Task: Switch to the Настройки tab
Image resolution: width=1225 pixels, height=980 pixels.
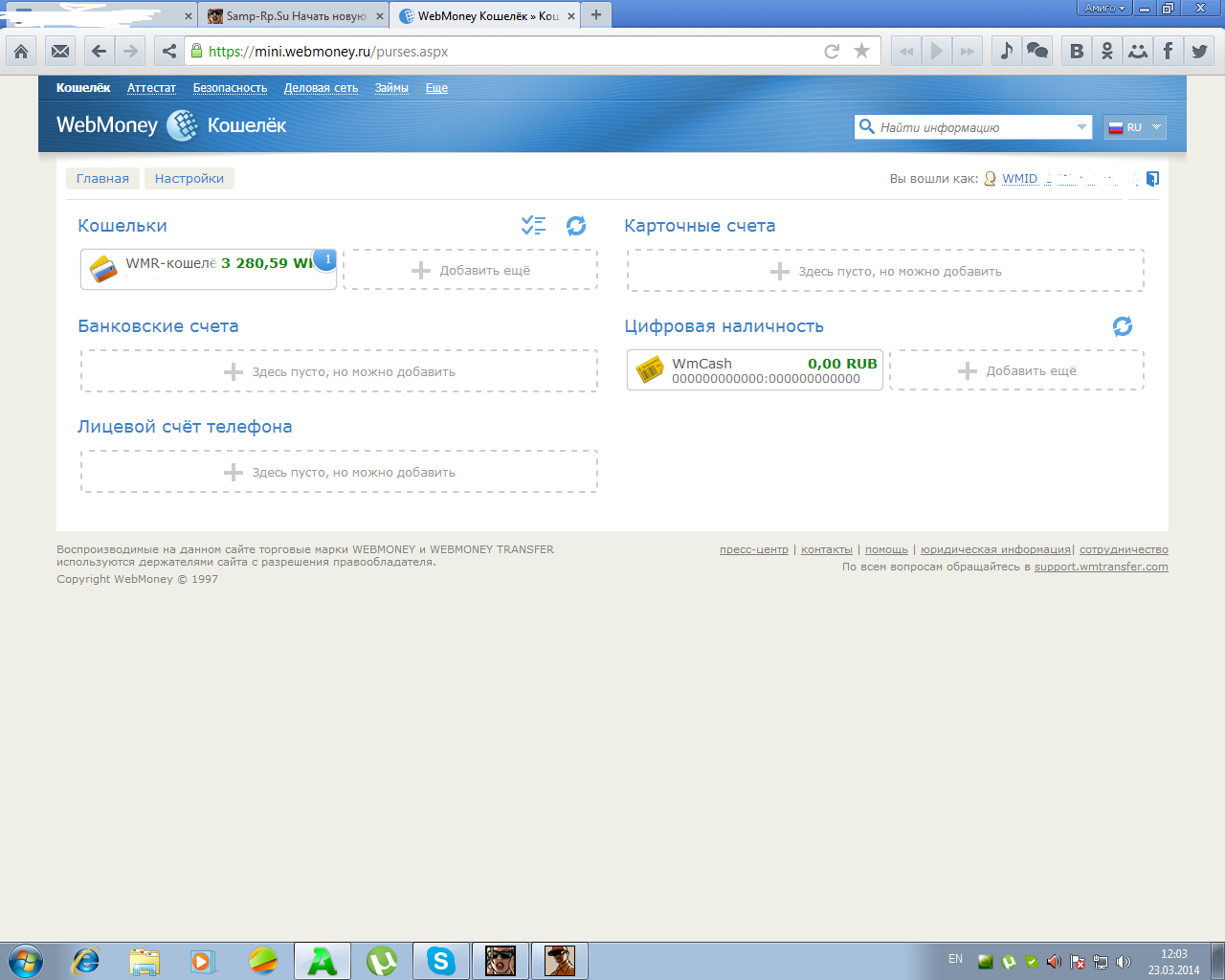Action: (x=189, y=178)
